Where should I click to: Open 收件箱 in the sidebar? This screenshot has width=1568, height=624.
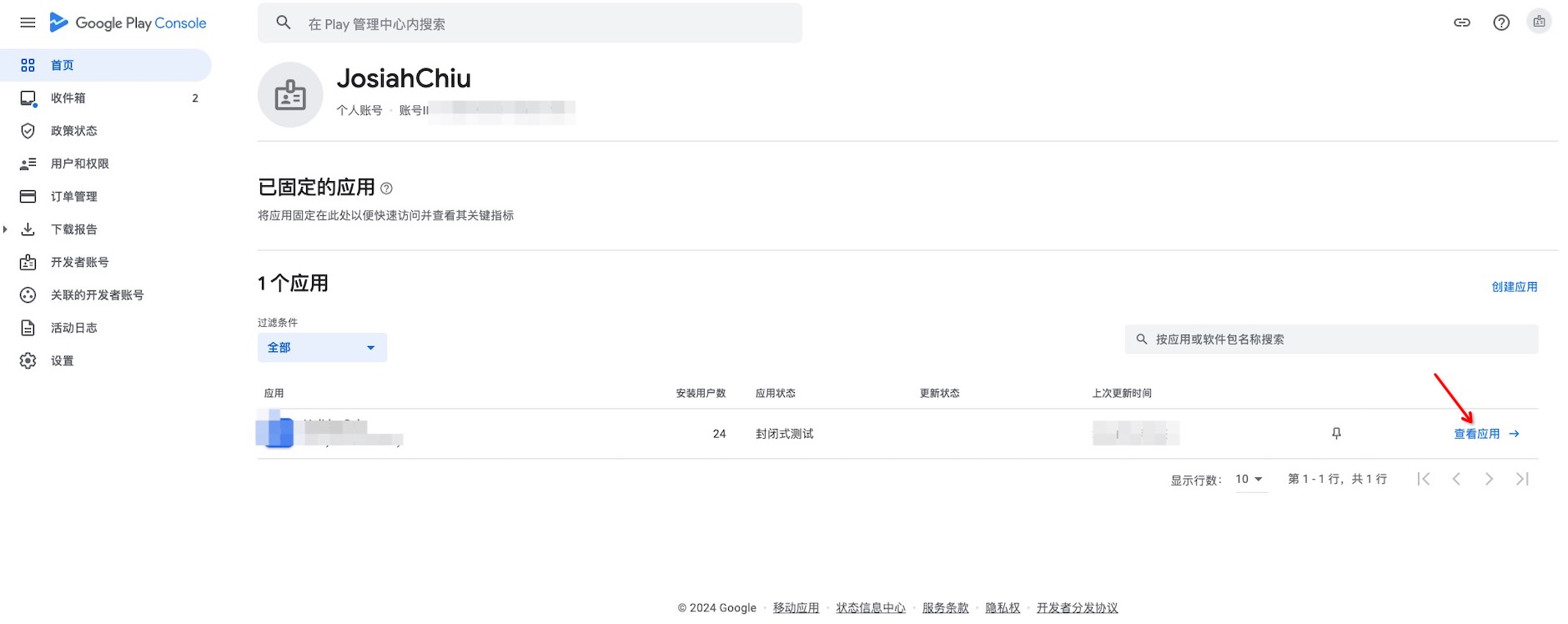[106, 98]
